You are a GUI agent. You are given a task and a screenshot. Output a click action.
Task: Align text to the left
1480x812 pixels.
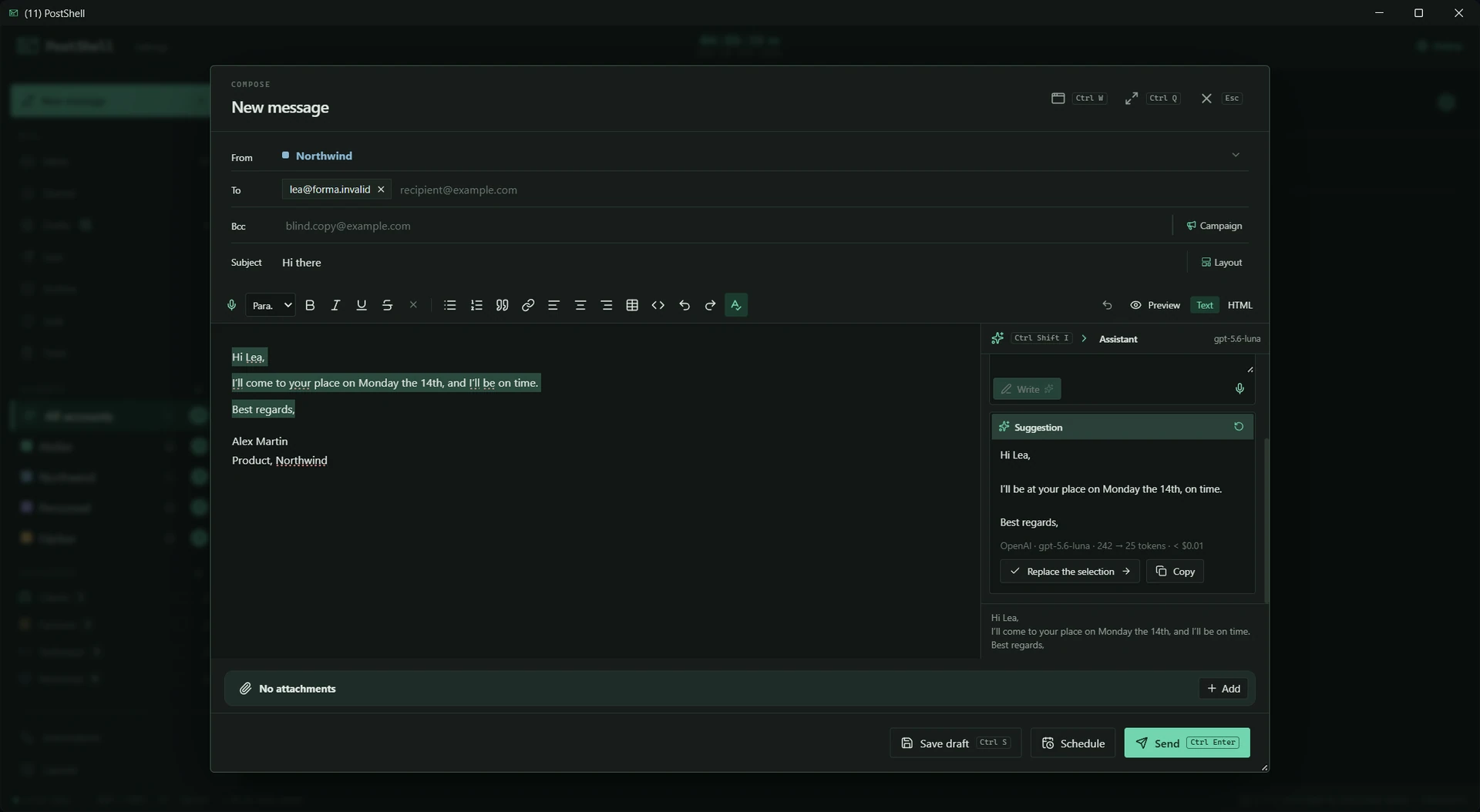point(553,305)
